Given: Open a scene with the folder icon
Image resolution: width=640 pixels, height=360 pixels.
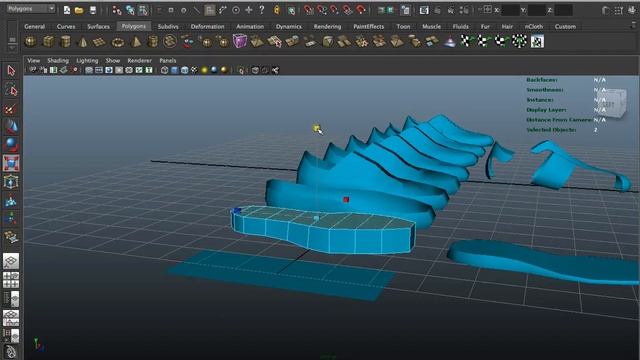Looking at the screenshot, I should [79, 10].
